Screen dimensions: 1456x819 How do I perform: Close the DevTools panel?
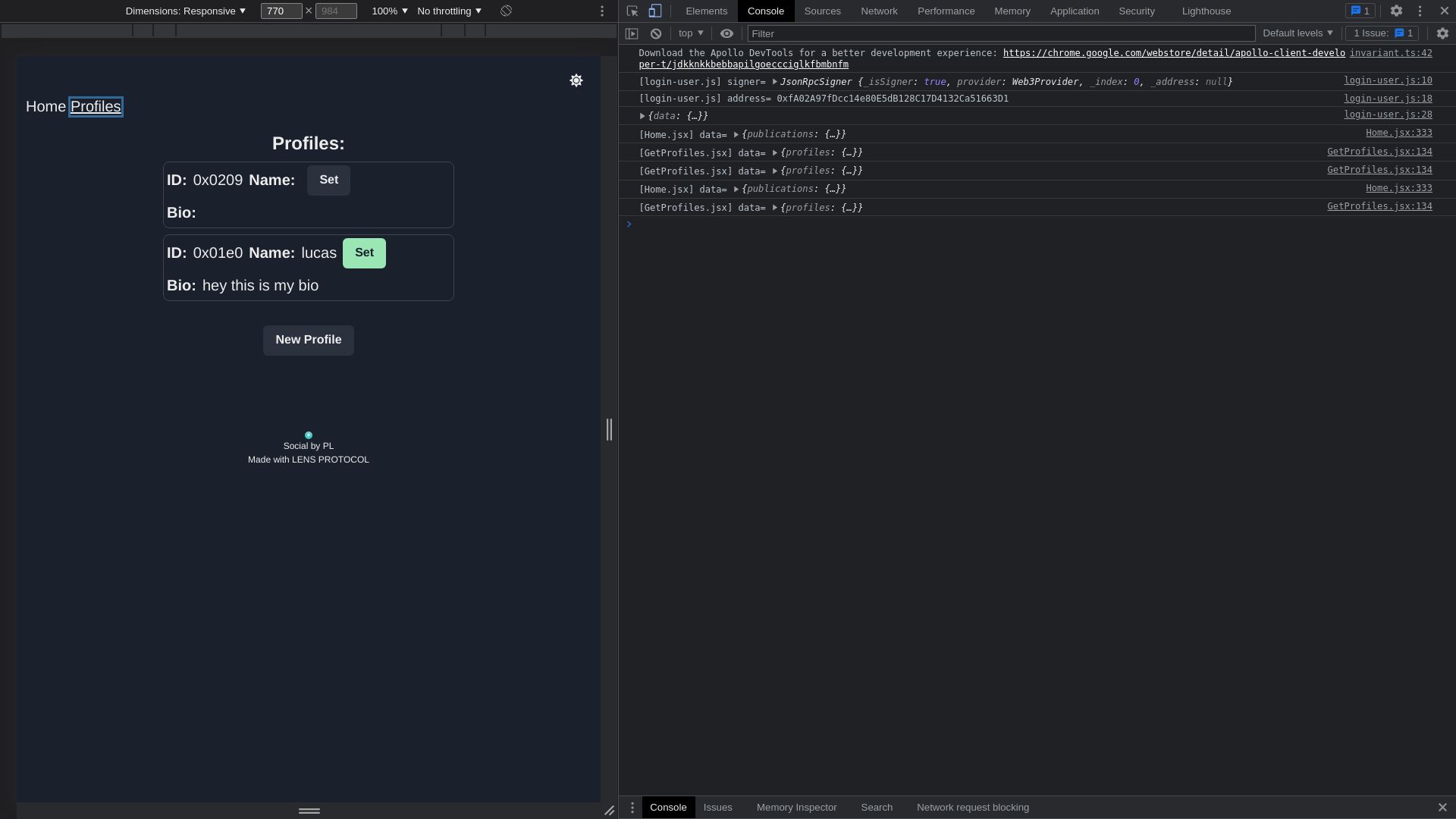coord(1445,11)
